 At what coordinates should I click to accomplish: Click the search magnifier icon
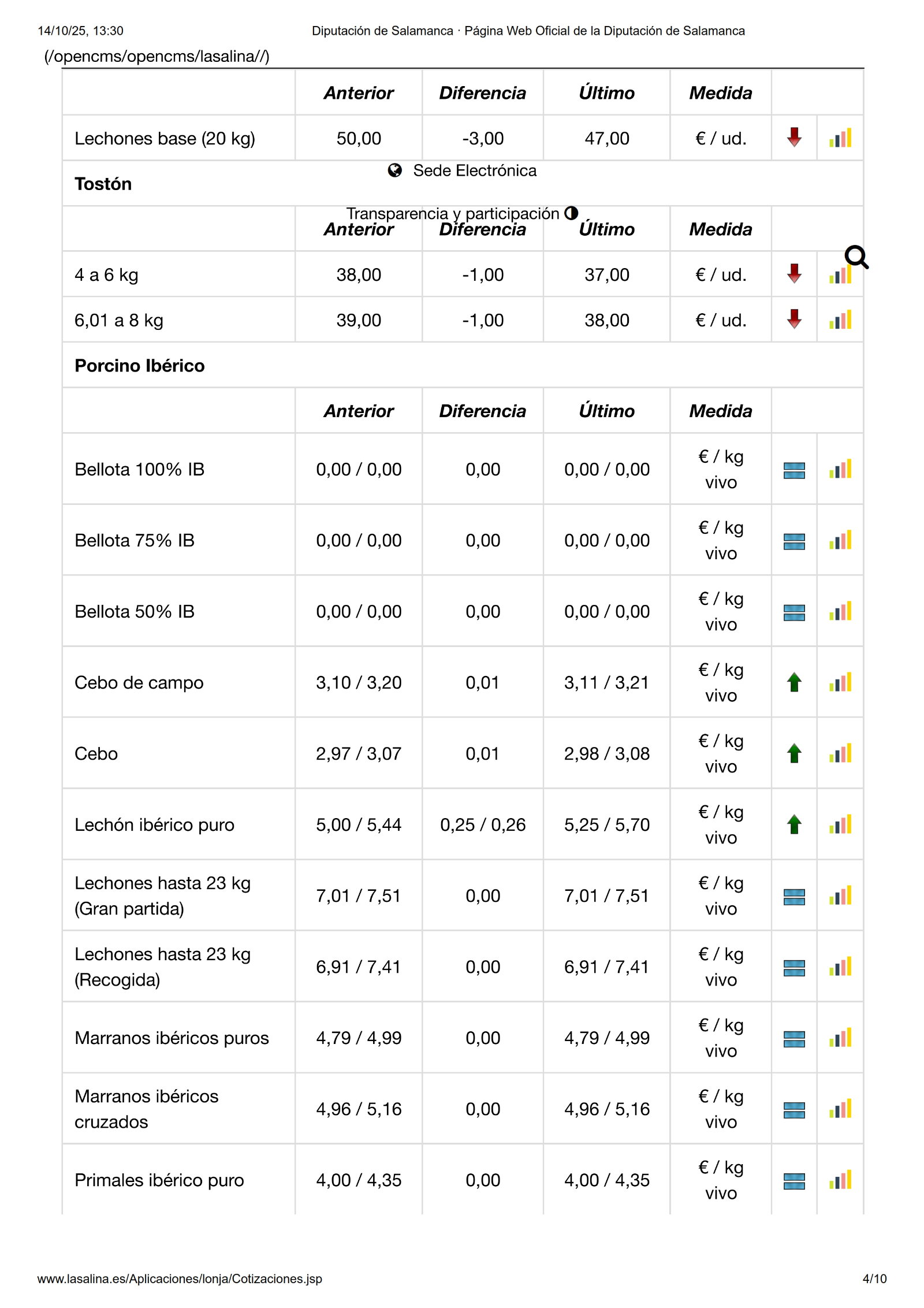pyautogui.click(x=856, y=257)
